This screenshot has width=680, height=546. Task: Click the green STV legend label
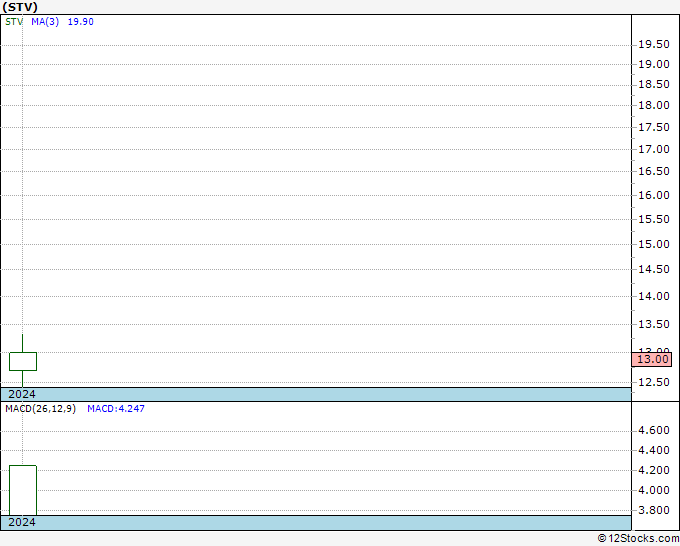14,22
